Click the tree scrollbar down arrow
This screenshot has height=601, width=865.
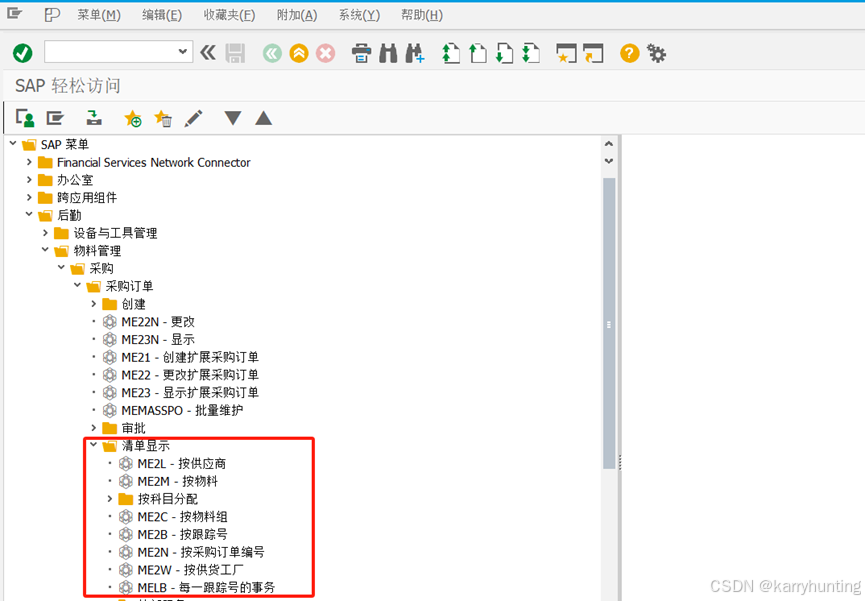pos(608,161)
